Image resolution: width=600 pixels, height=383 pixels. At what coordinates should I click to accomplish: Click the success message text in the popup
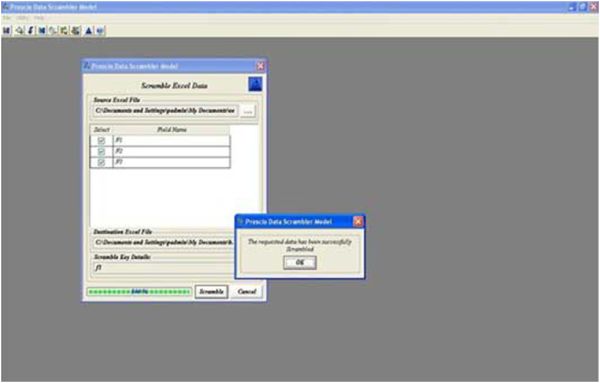click(x=300, y=245)
